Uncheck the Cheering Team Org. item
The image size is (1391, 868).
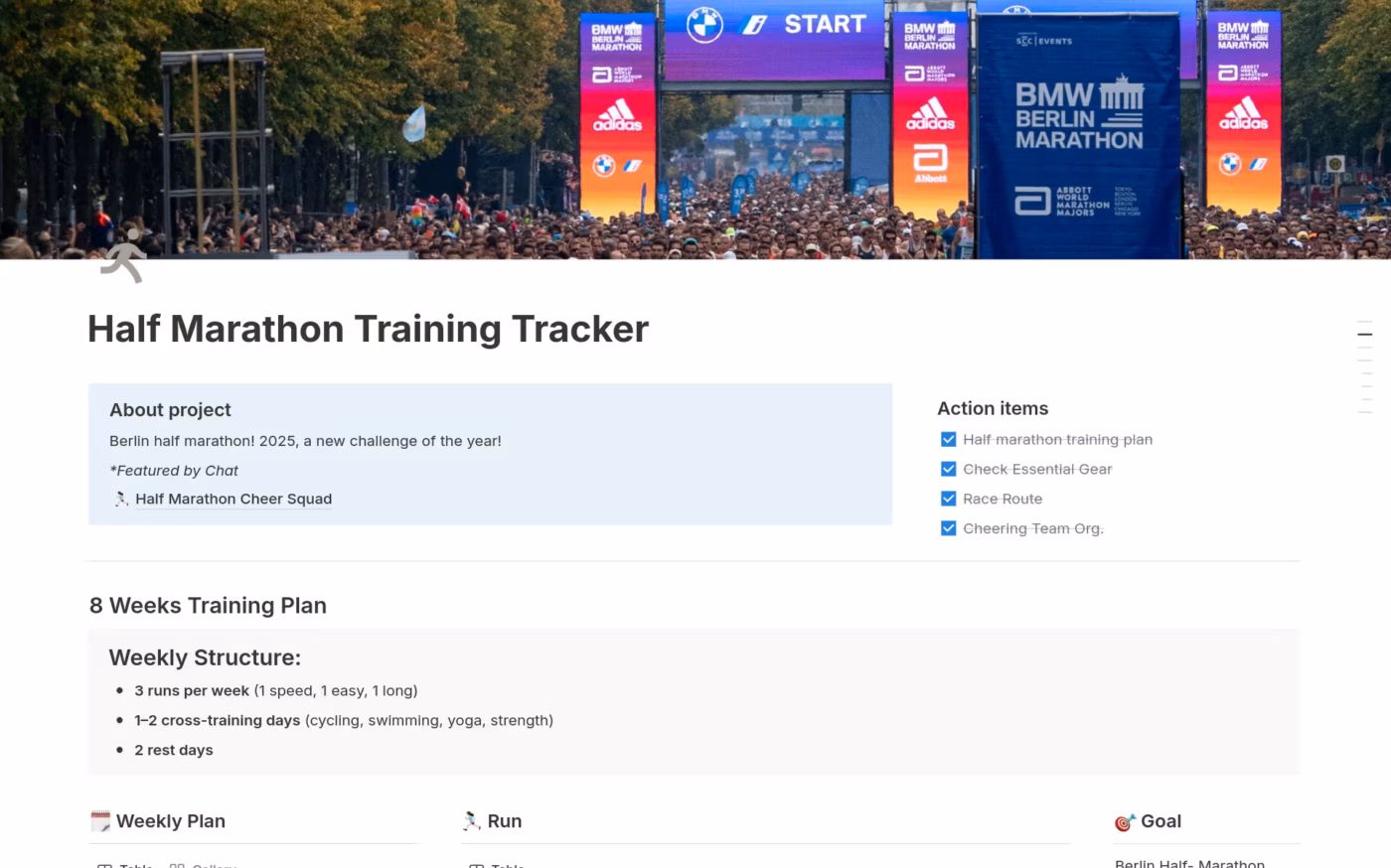pyautogui.click(x=948, y=528)
